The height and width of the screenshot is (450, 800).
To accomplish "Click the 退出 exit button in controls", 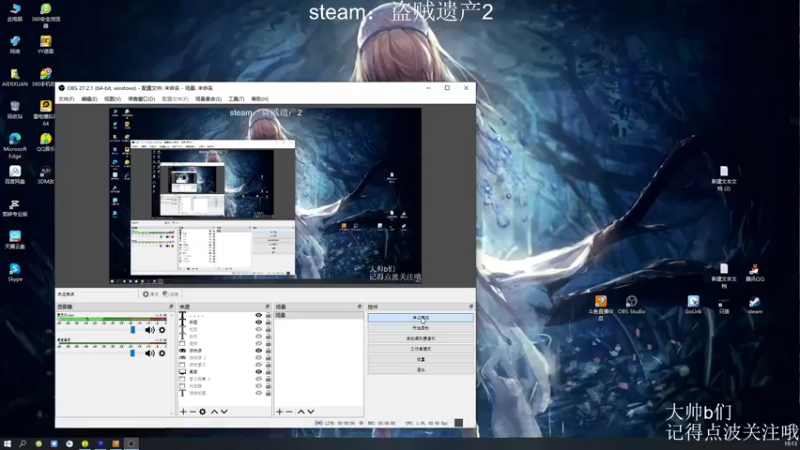I will point(421,370).
